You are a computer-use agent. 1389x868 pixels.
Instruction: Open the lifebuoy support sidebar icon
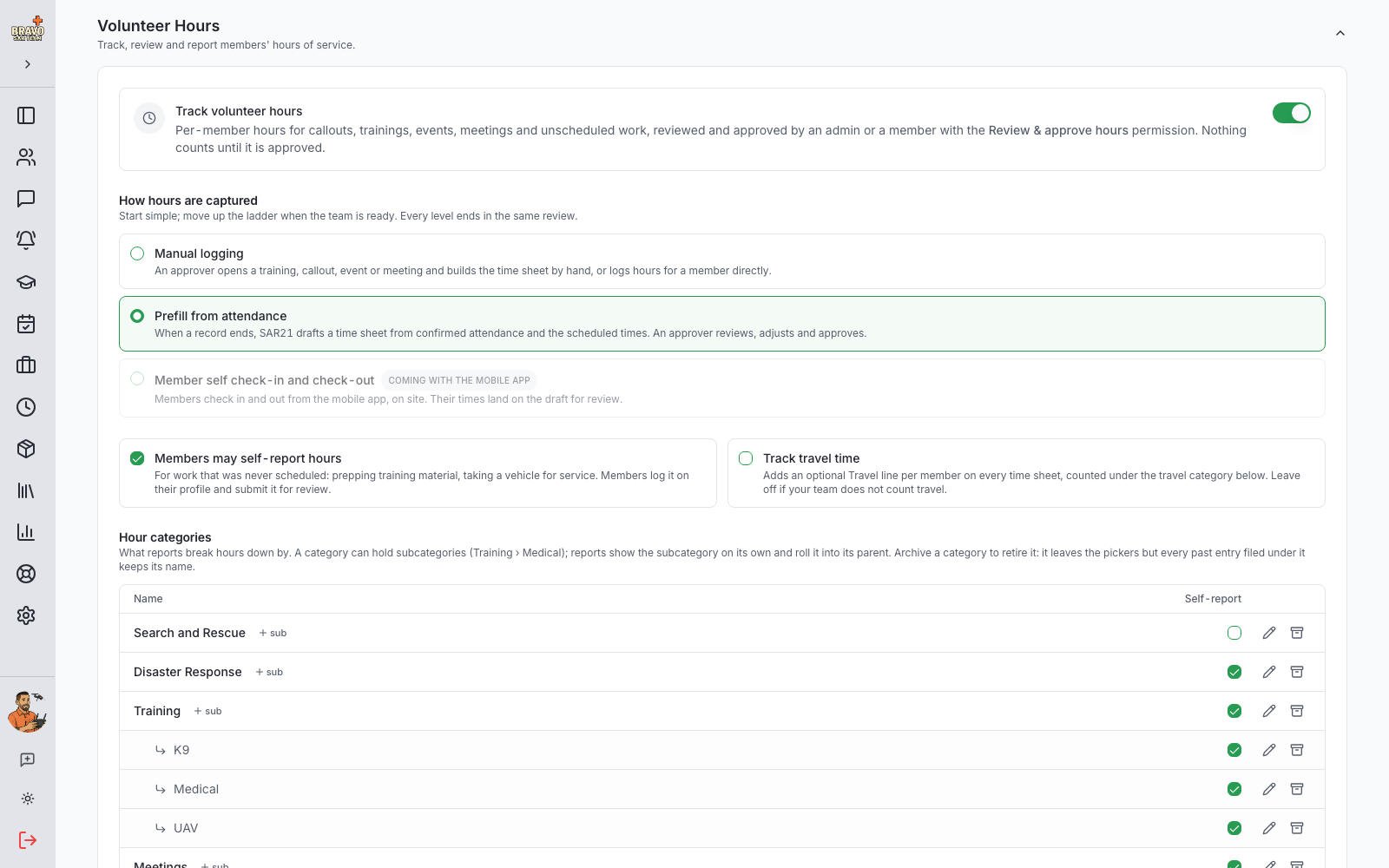coord(26,574)
